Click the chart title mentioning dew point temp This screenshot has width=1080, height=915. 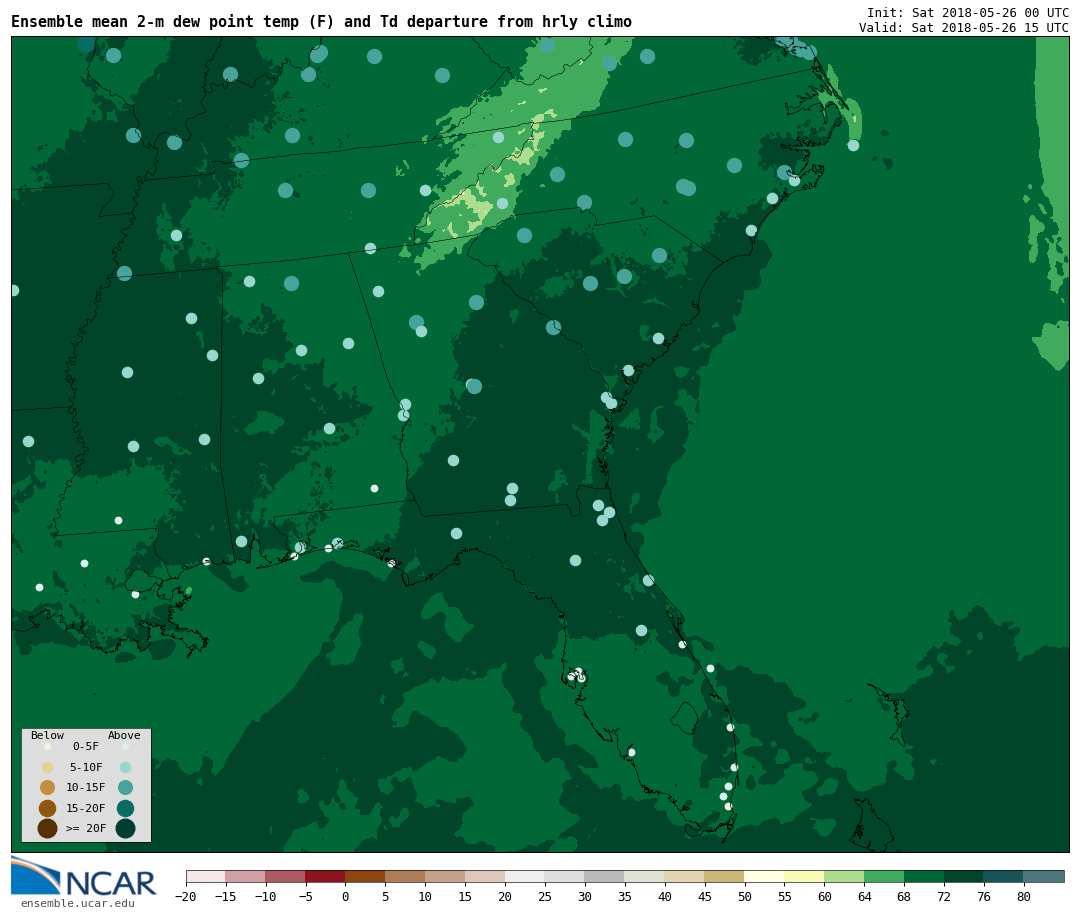pyautogui.click(x=321, y=22)
